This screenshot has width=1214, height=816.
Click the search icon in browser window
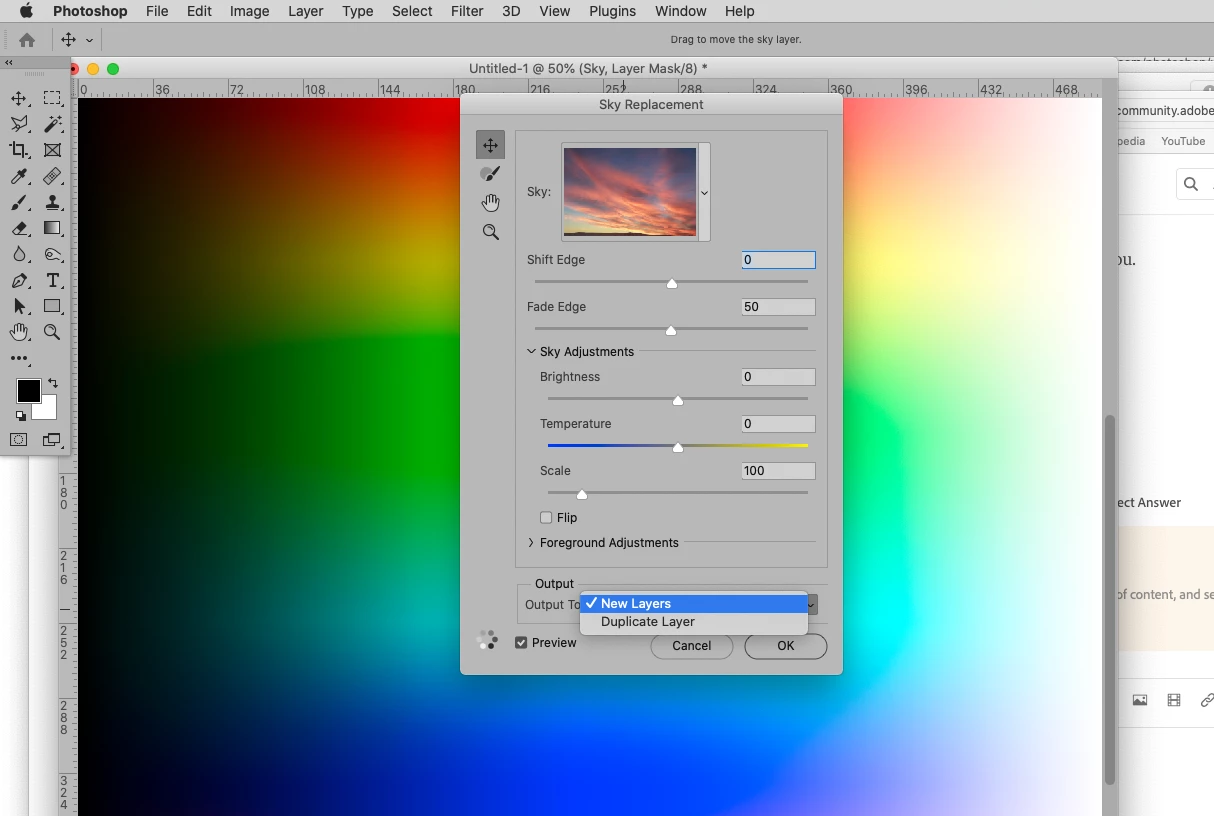tap(1191, 184)
